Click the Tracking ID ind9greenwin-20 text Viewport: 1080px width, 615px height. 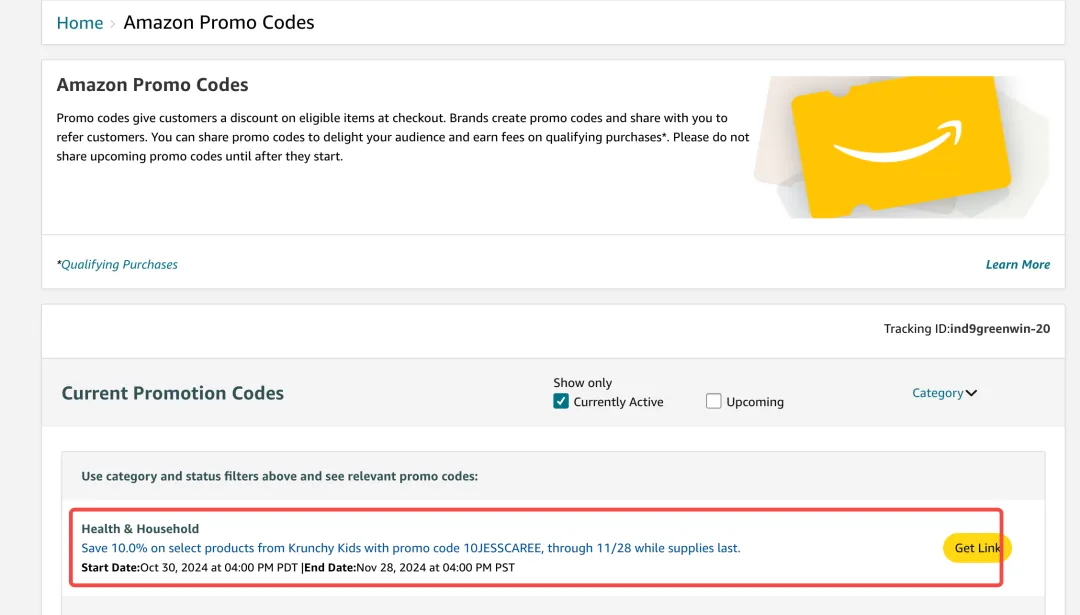[x=966, y=329]
